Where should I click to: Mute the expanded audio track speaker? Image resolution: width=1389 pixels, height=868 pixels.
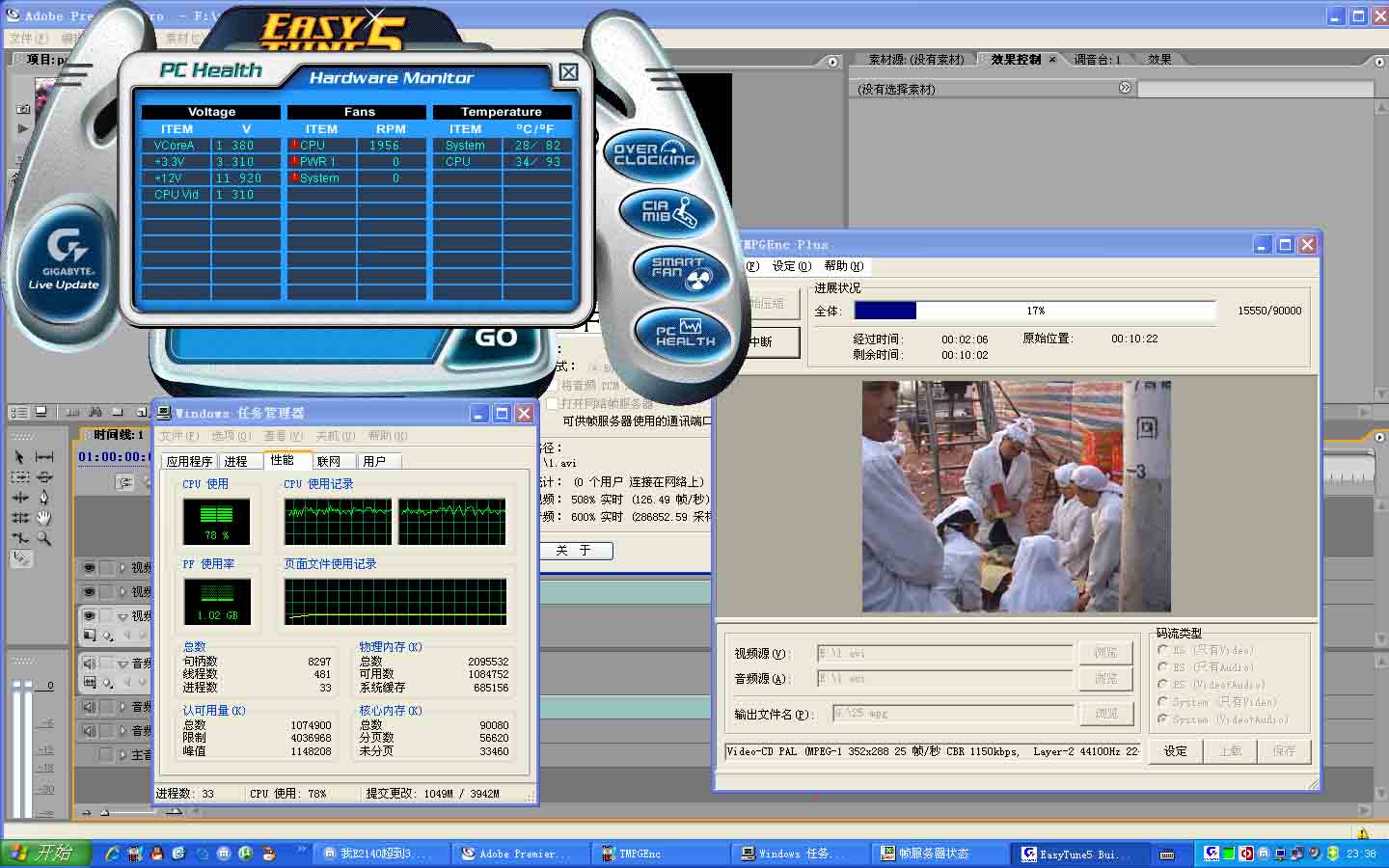pos(89,664)
